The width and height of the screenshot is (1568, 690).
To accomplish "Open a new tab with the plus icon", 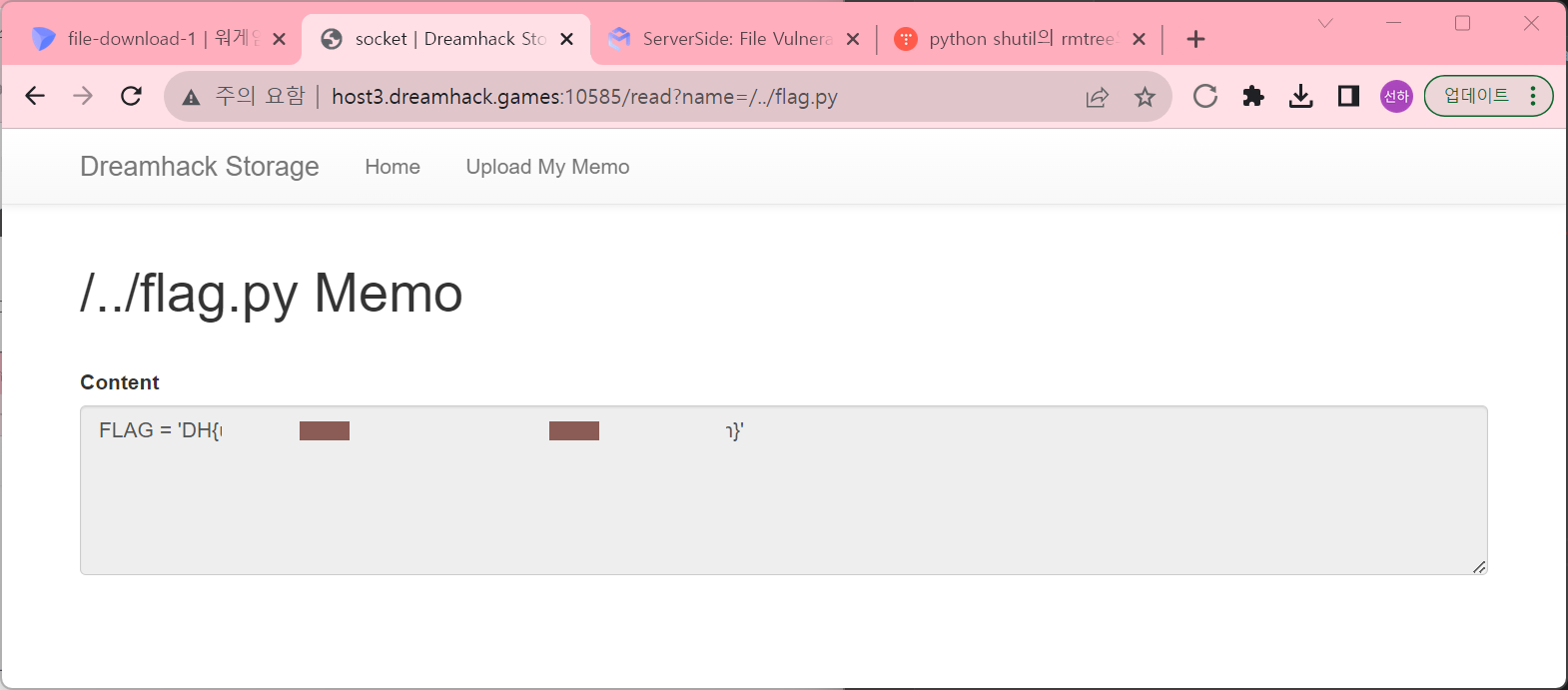I will [x=1195, y=39].
